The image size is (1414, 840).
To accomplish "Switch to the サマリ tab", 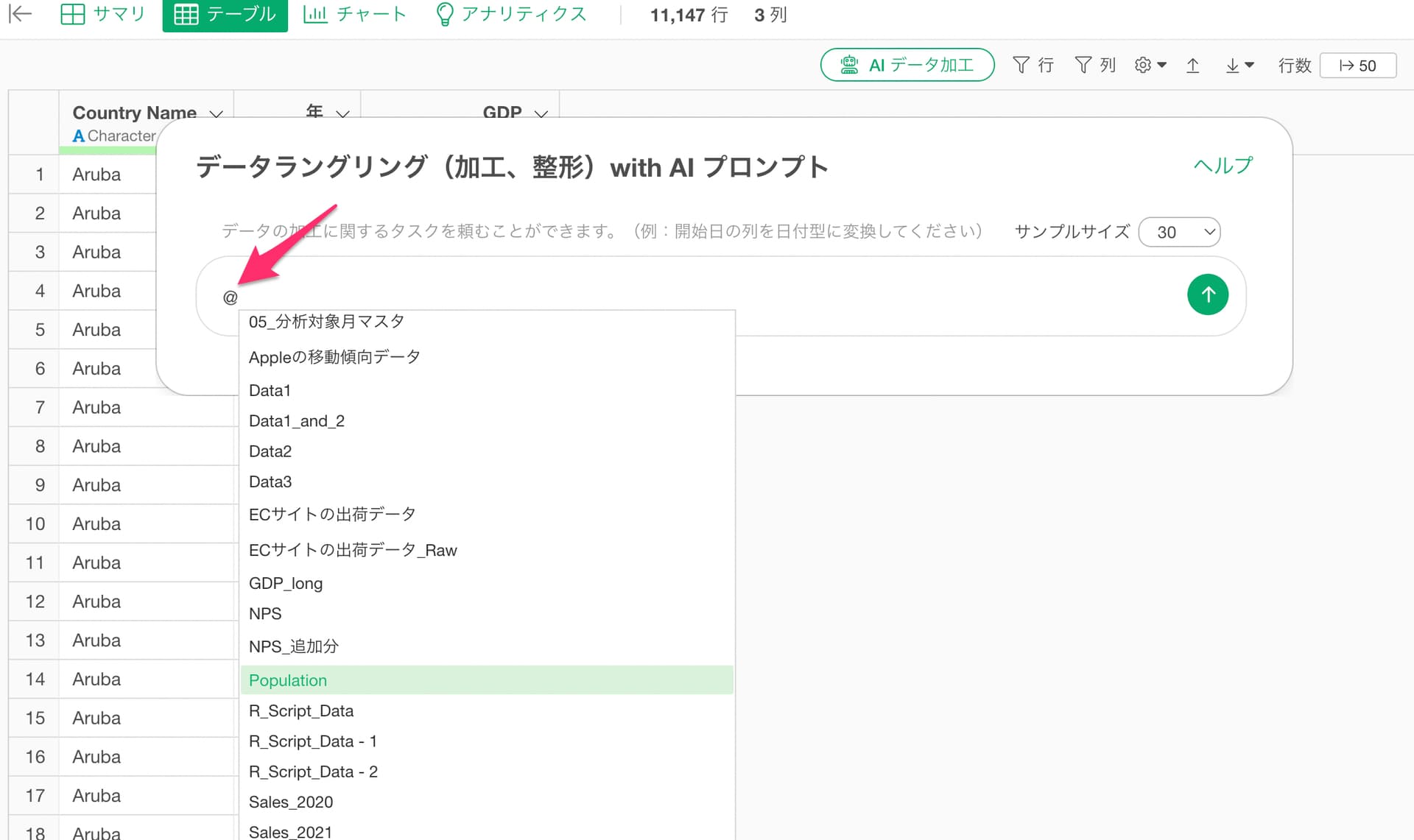I will pos(103,15).
